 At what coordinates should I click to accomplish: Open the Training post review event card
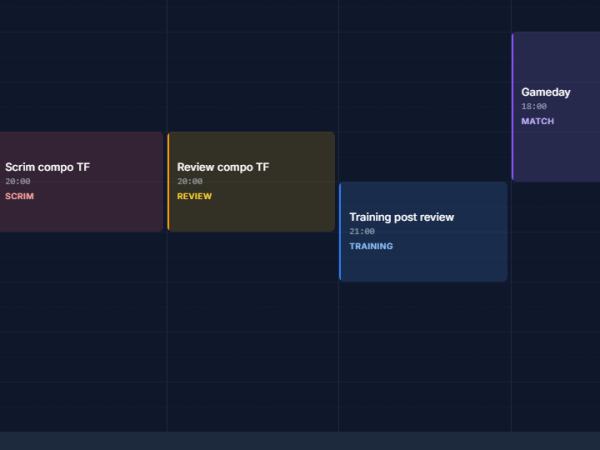point(423,232)
